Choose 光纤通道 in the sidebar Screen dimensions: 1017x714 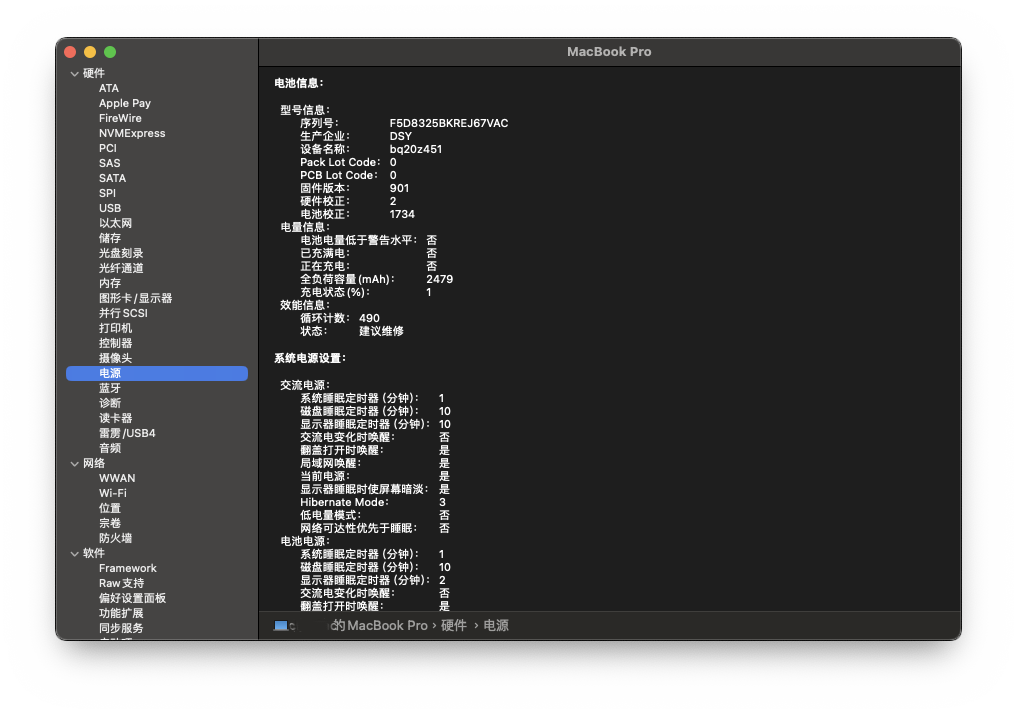pos(121,268)
